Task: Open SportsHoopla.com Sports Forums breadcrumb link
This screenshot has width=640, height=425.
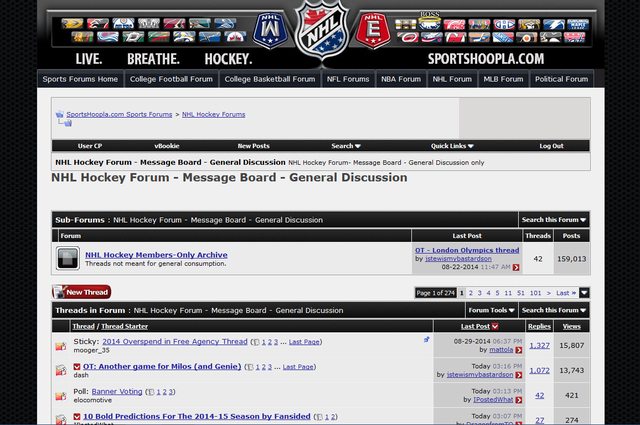Action: (119, 114)
